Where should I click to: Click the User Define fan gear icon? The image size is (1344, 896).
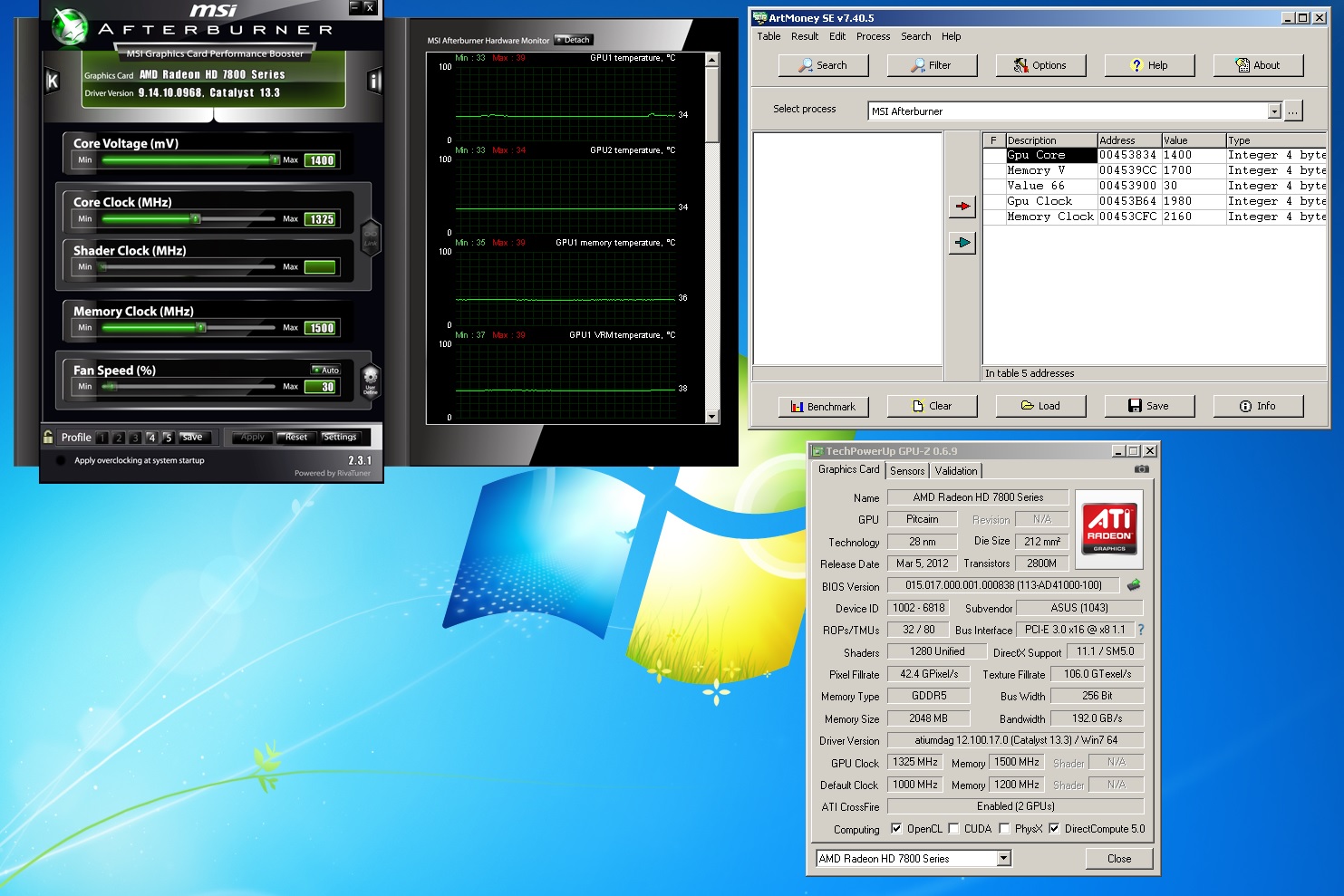tap(370, 380)
